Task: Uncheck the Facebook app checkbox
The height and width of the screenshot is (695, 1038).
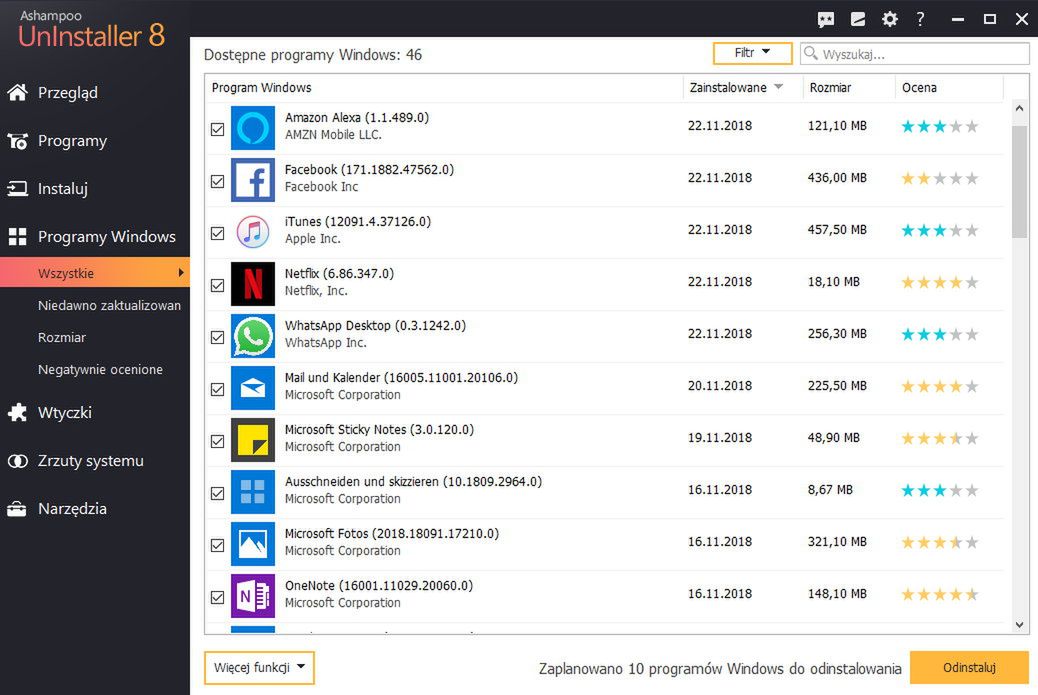Action: pos(217,181)
